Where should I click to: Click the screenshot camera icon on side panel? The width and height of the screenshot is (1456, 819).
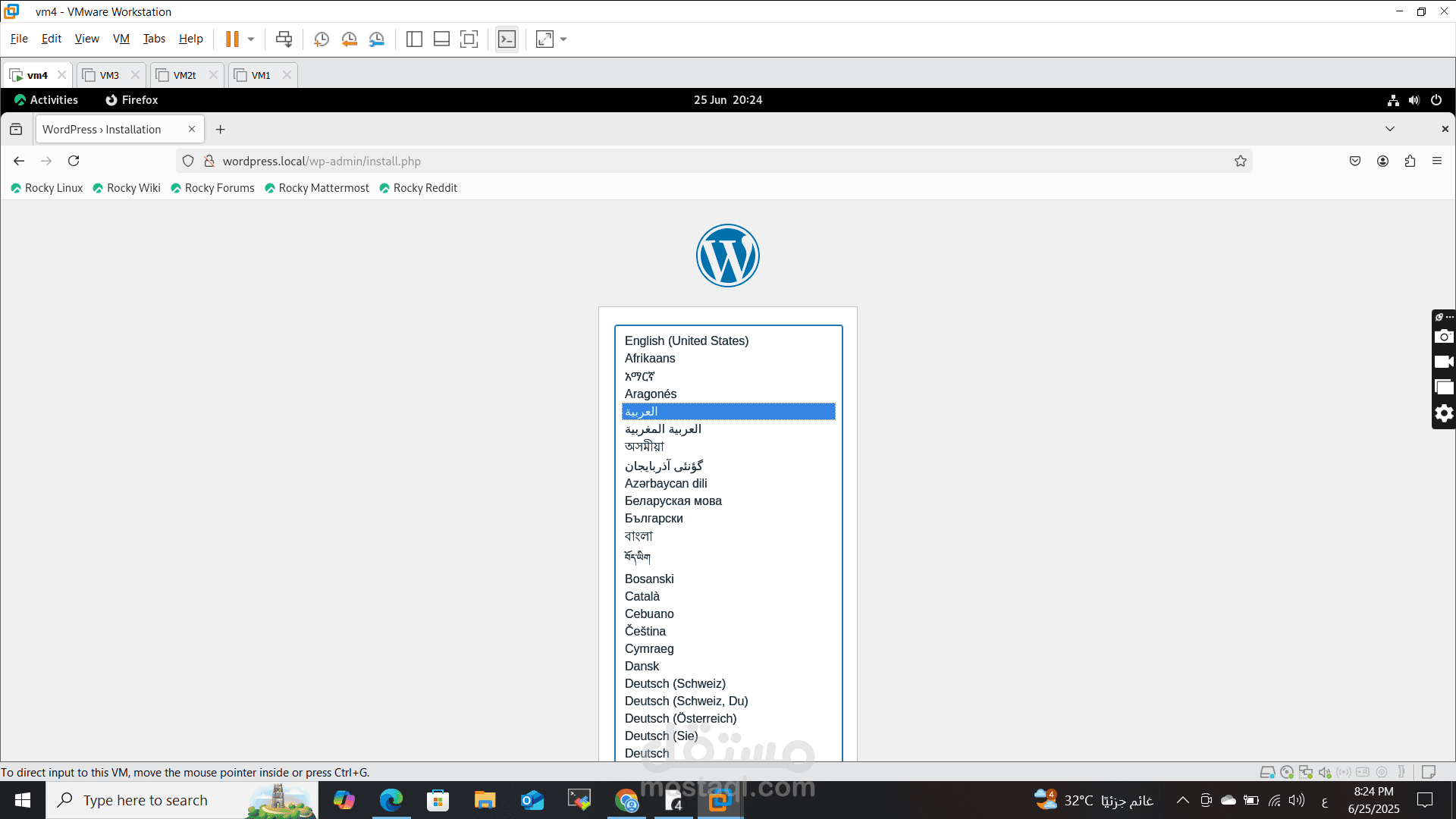coord(1444,337)
